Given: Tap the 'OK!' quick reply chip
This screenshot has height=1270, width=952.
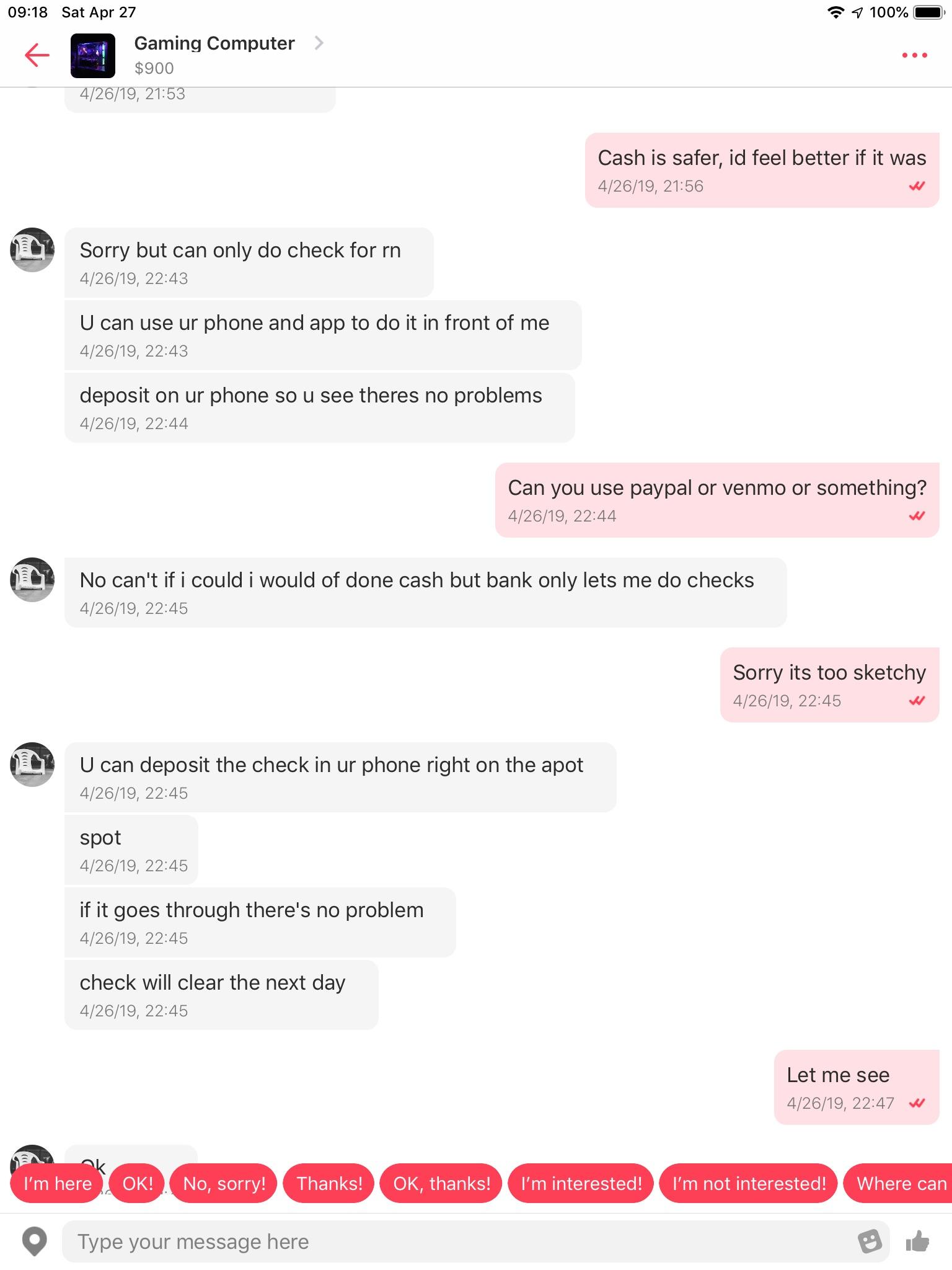Looking at the screenshot, I should coord(137,1183).
